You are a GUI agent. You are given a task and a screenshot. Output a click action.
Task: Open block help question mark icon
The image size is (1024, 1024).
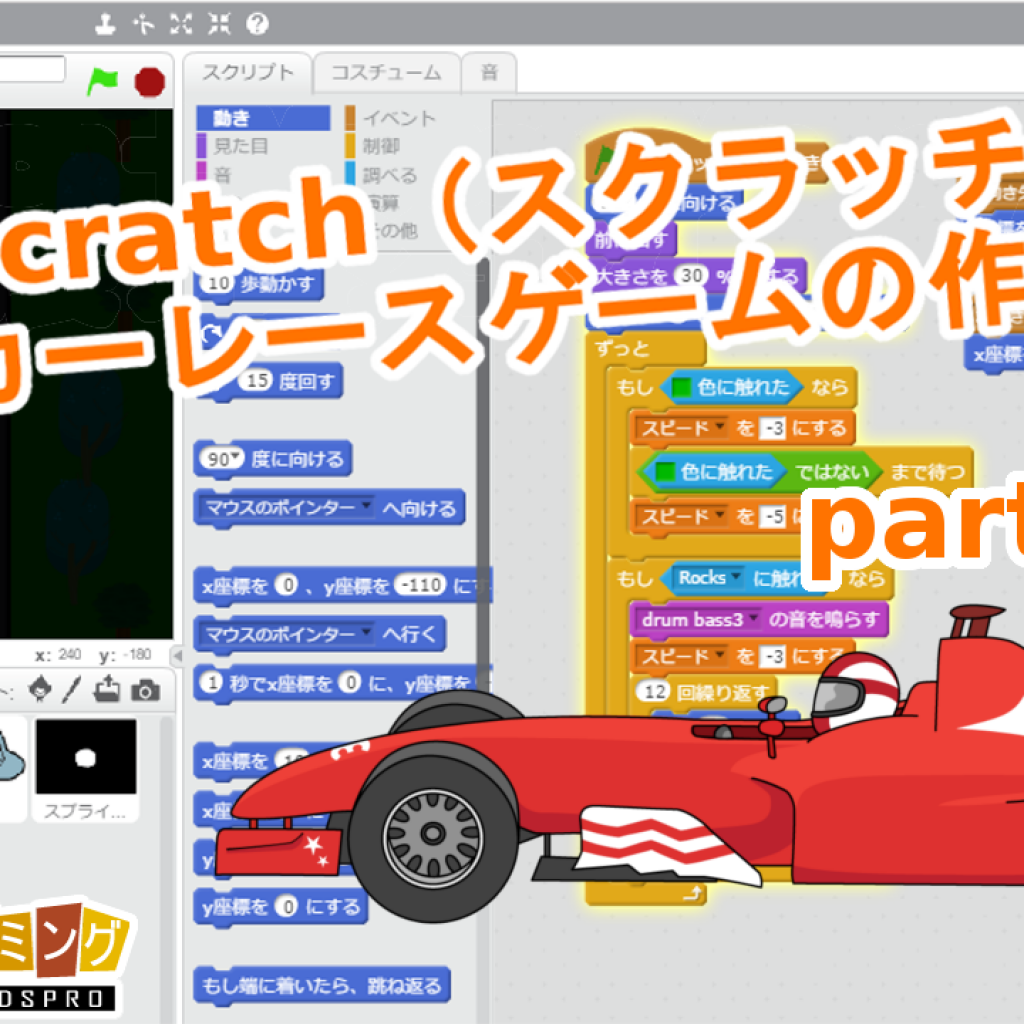pos(256,21)
